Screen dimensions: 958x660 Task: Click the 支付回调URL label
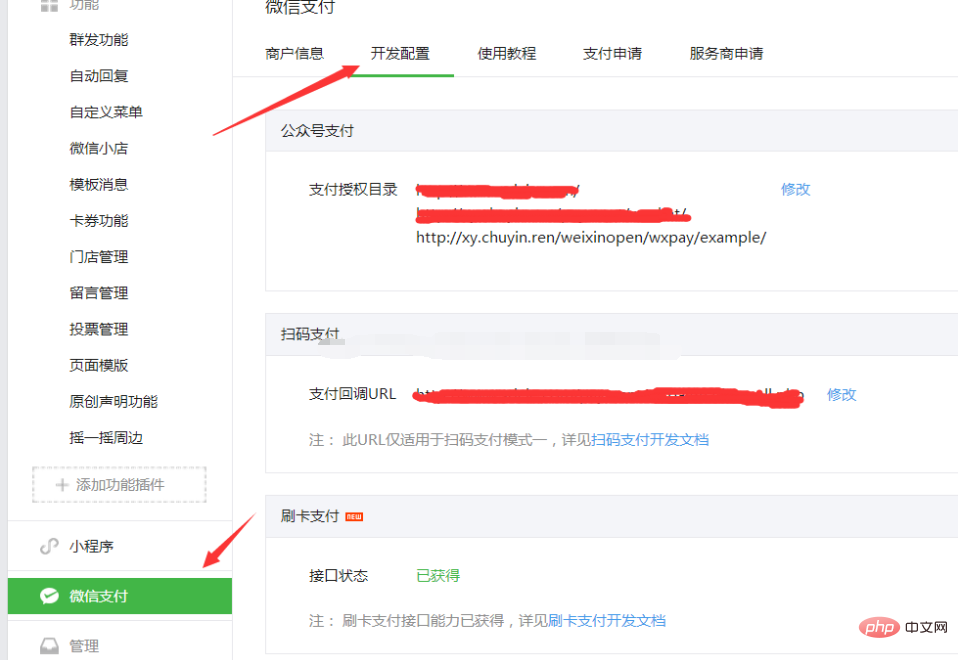[353, 394]
